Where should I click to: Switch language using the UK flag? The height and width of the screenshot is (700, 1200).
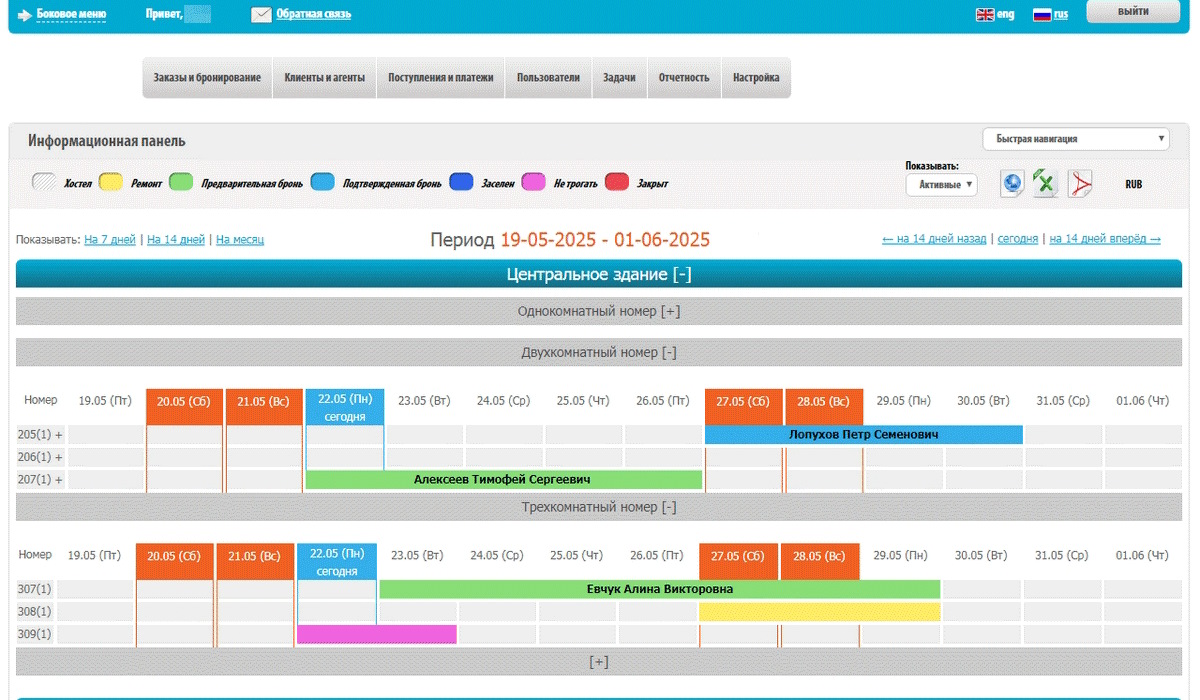984,14
